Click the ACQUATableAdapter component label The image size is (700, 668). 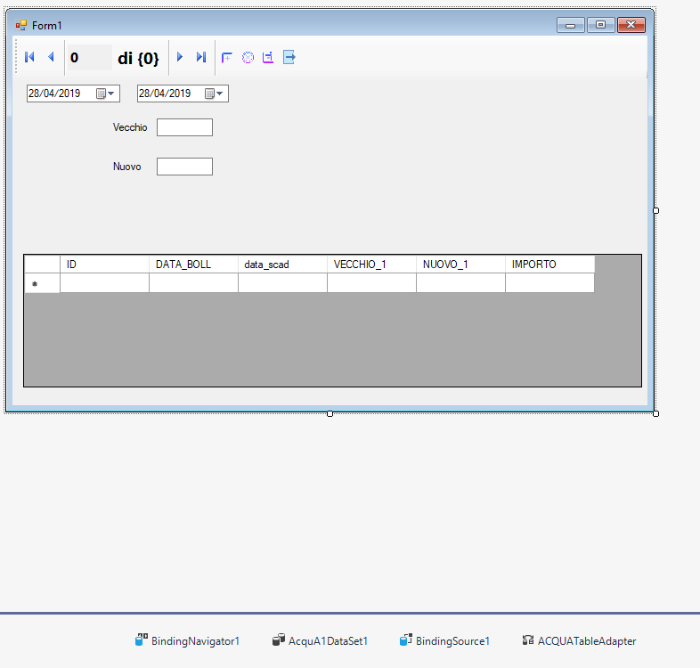(x=587, y=641)
